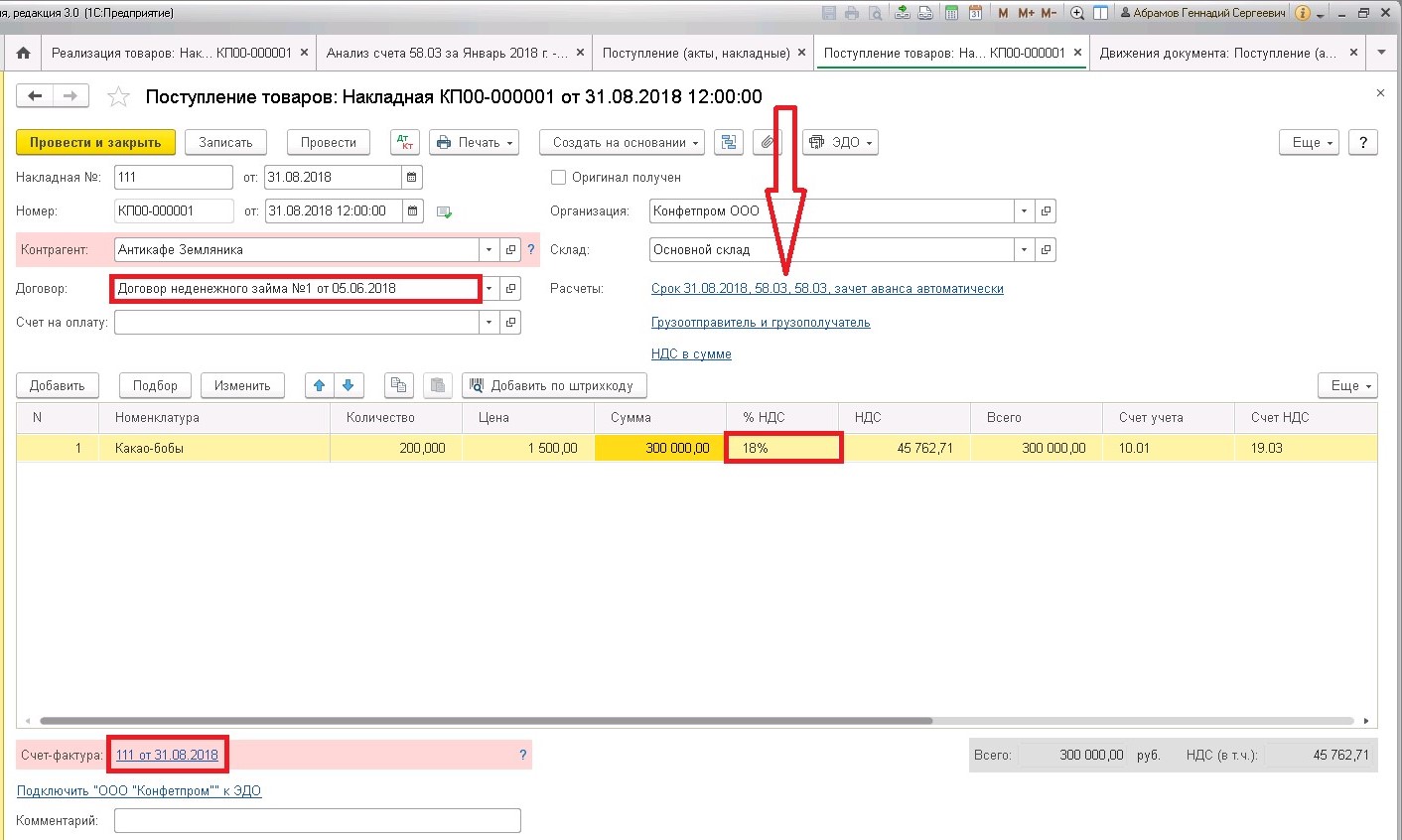Open the info icon beside user name

tap(1303, 13)
